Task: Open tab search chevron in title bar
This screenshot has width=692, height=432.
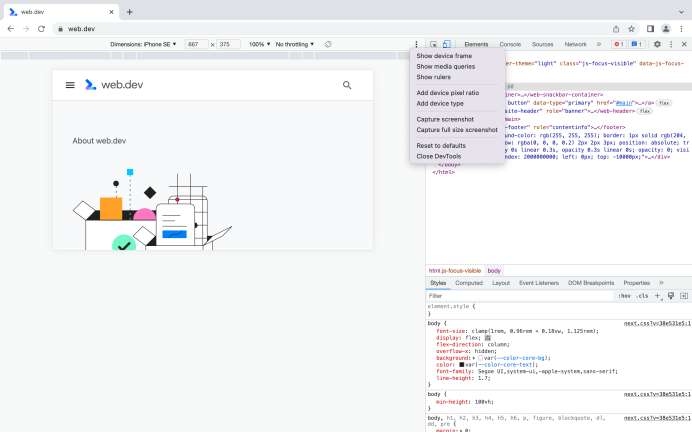Action: [x=681, y=12]
